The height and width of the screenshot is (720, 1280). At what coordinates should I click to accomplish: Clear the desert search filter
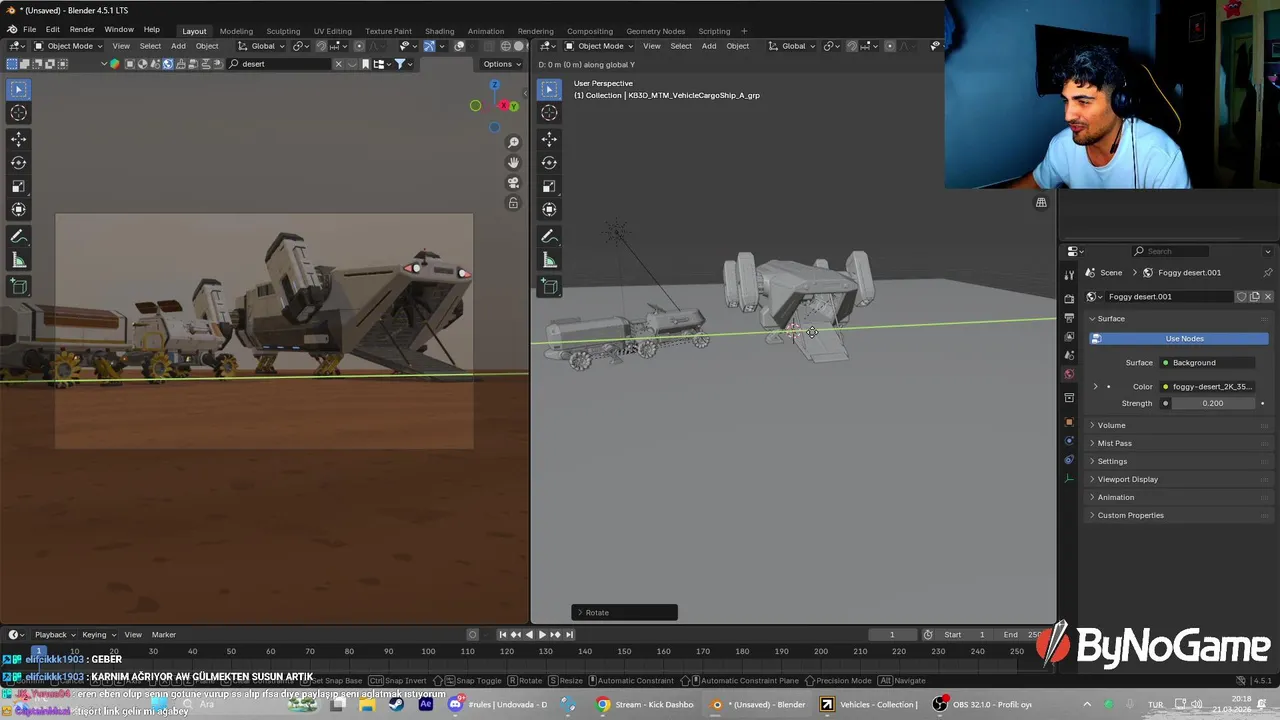pyautogui.click(x=338, y=64)
